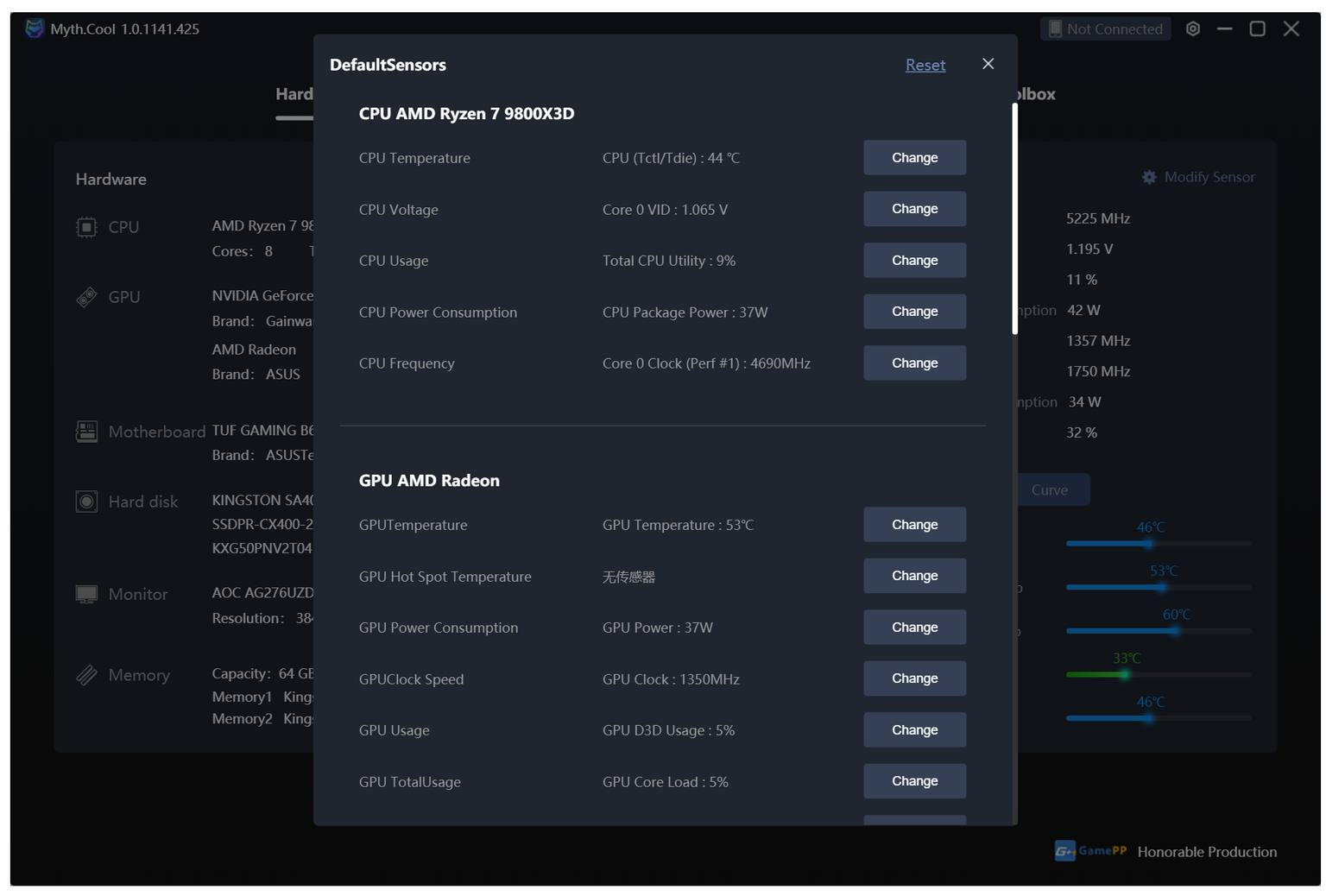Click the '1.195 V' reading in main window
1326x896 pixels.
1089,249
